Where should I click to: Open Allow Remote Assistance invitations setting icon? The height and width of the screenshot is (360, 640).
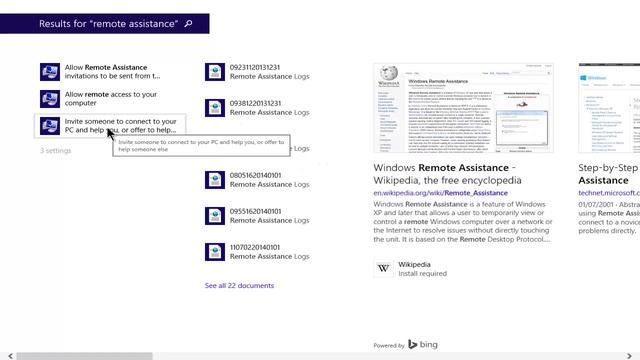(x=50, y=72)
